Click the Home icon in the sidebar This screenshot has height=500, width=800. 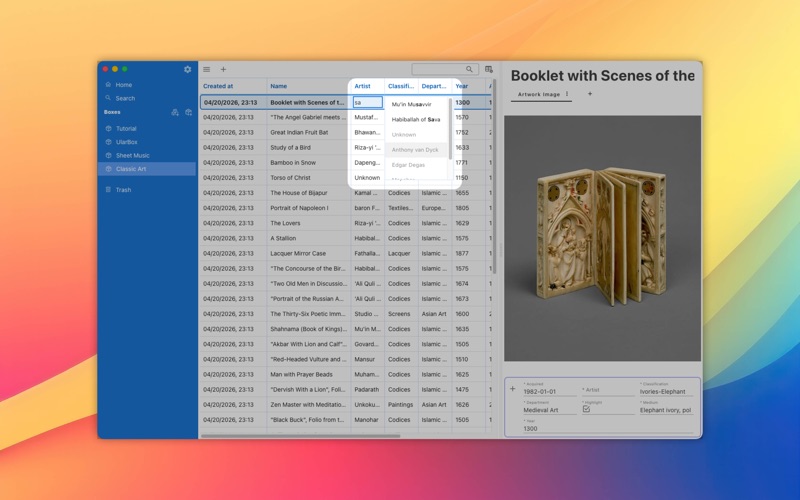[108, 85]
